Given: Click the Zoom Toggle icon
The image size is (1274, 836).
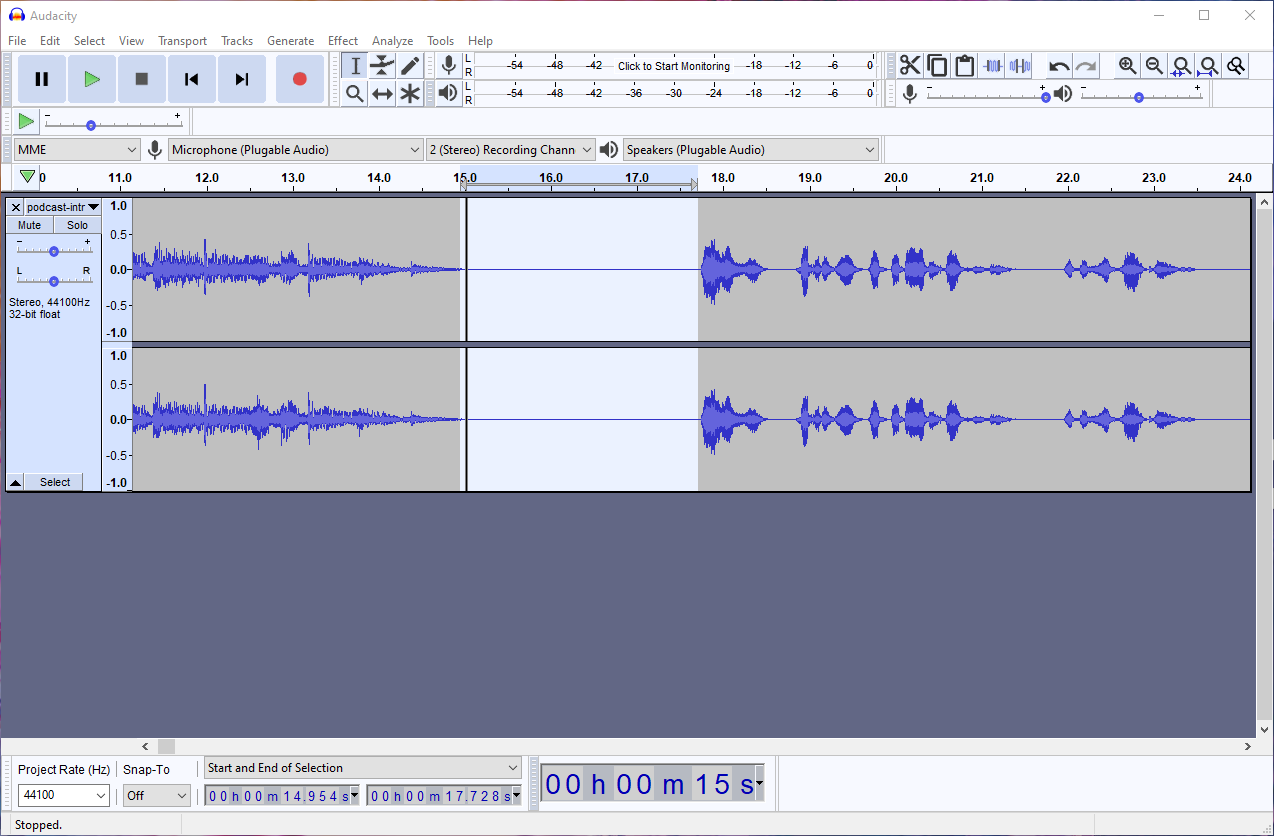Looking at the screenshot, I should [1237, 66].
